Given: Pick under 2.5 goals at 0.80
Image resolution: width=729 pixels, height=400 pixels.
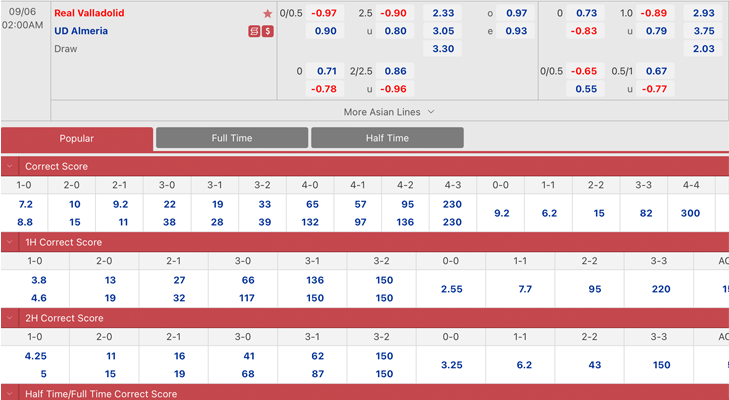Looking at the screenshot, I should tap(394, 31).
